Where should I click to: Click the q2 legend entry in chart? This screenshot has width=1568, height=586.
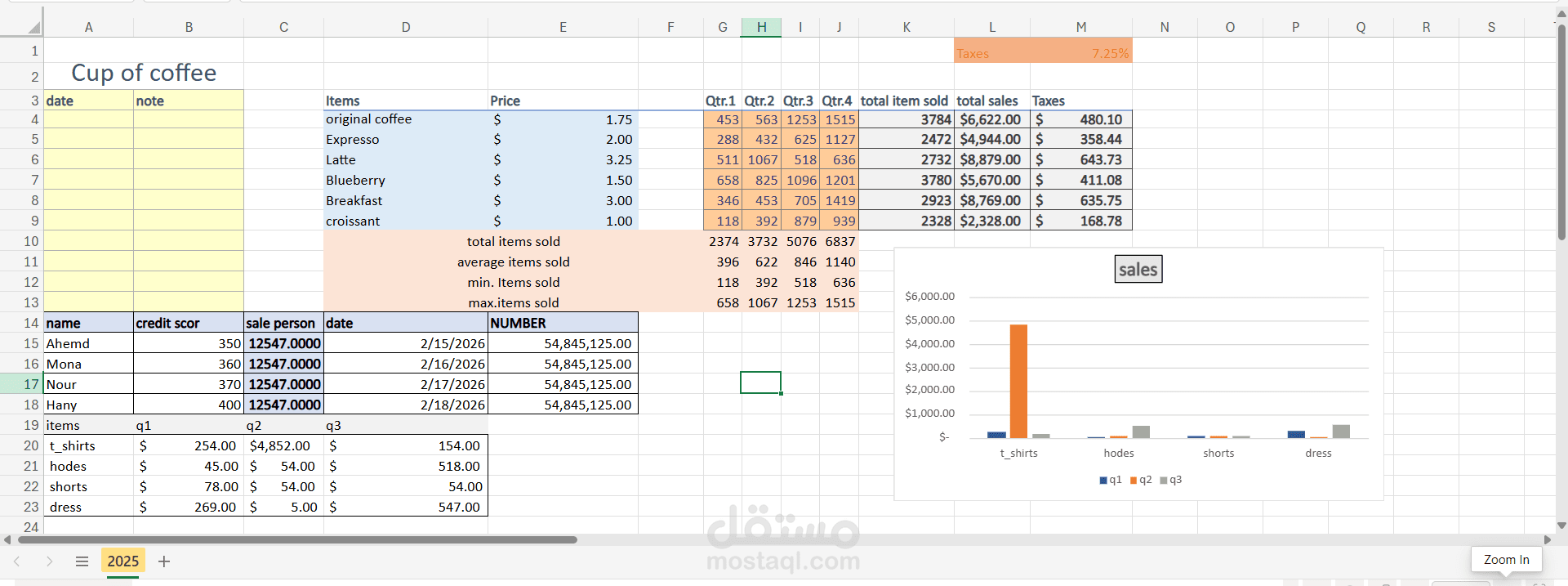[1141, 480]
